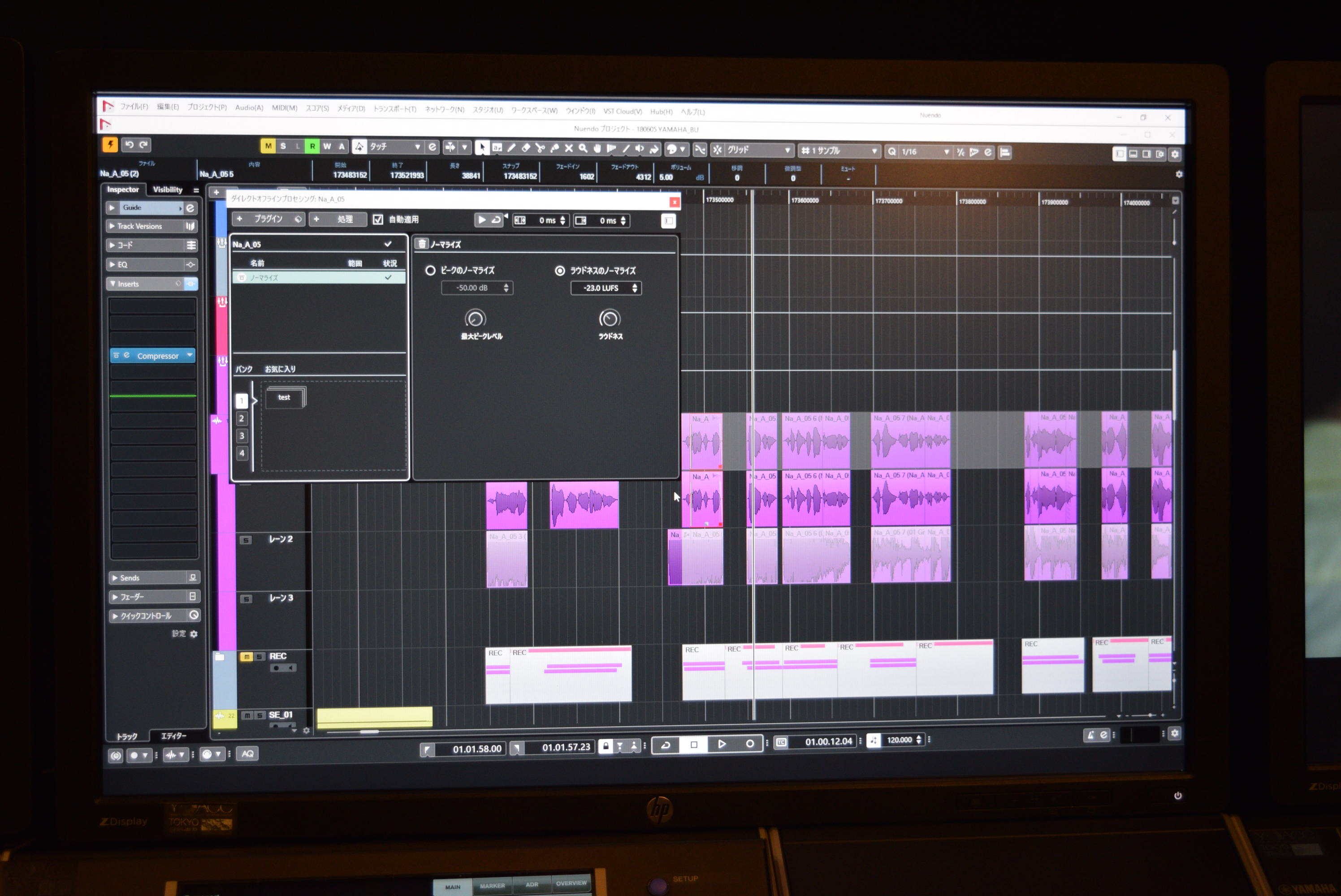
Task: Click audition loop icon in offline processing window
Action: coord(496,220)
